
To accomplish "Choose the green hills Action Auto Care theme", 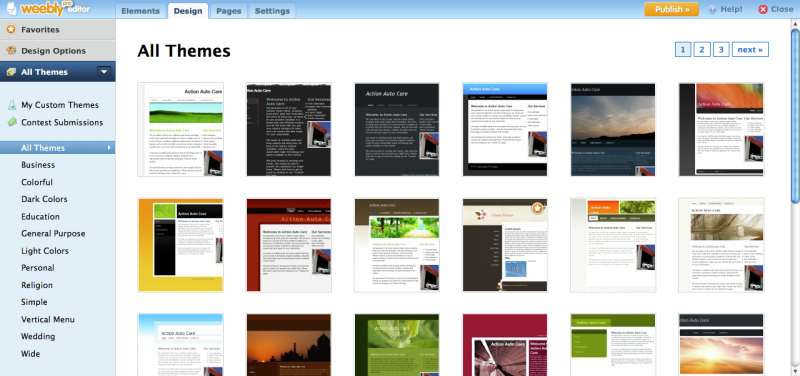I will tap(181, 130).
